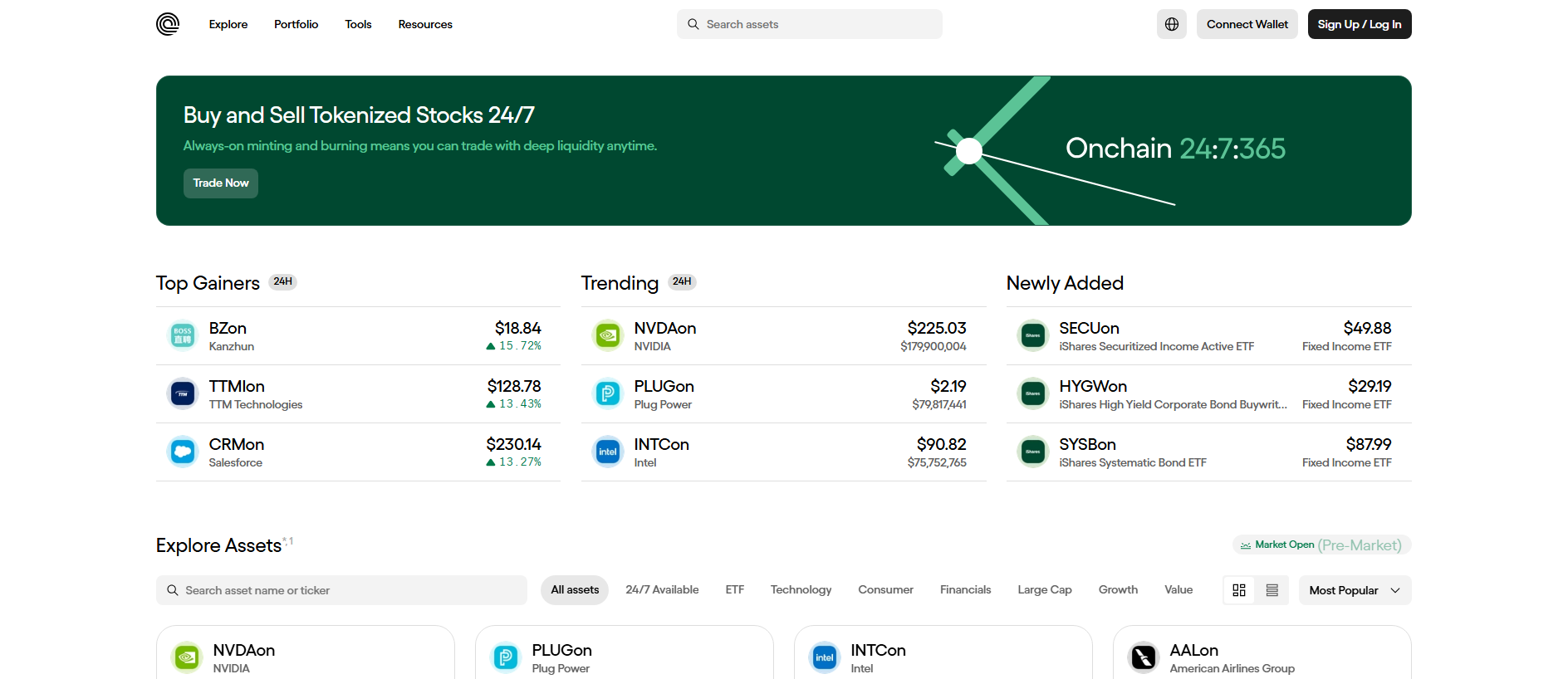The width and height of the screenshot is (1568, 679).
Task: Select the 24/7 Available filter tab
Action: [662, 590]
